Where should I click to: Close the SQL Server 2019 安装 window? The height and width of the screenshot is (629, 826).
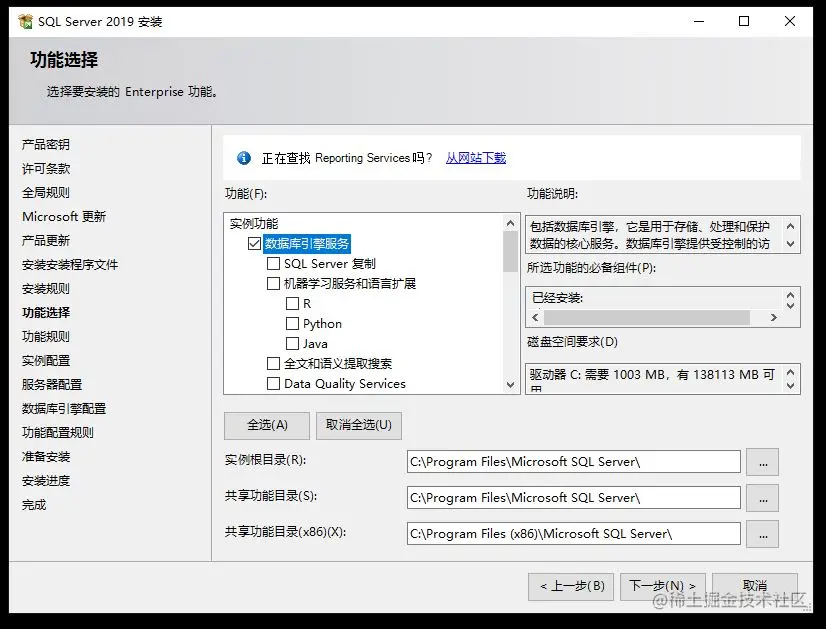click(x=790, y=22)
